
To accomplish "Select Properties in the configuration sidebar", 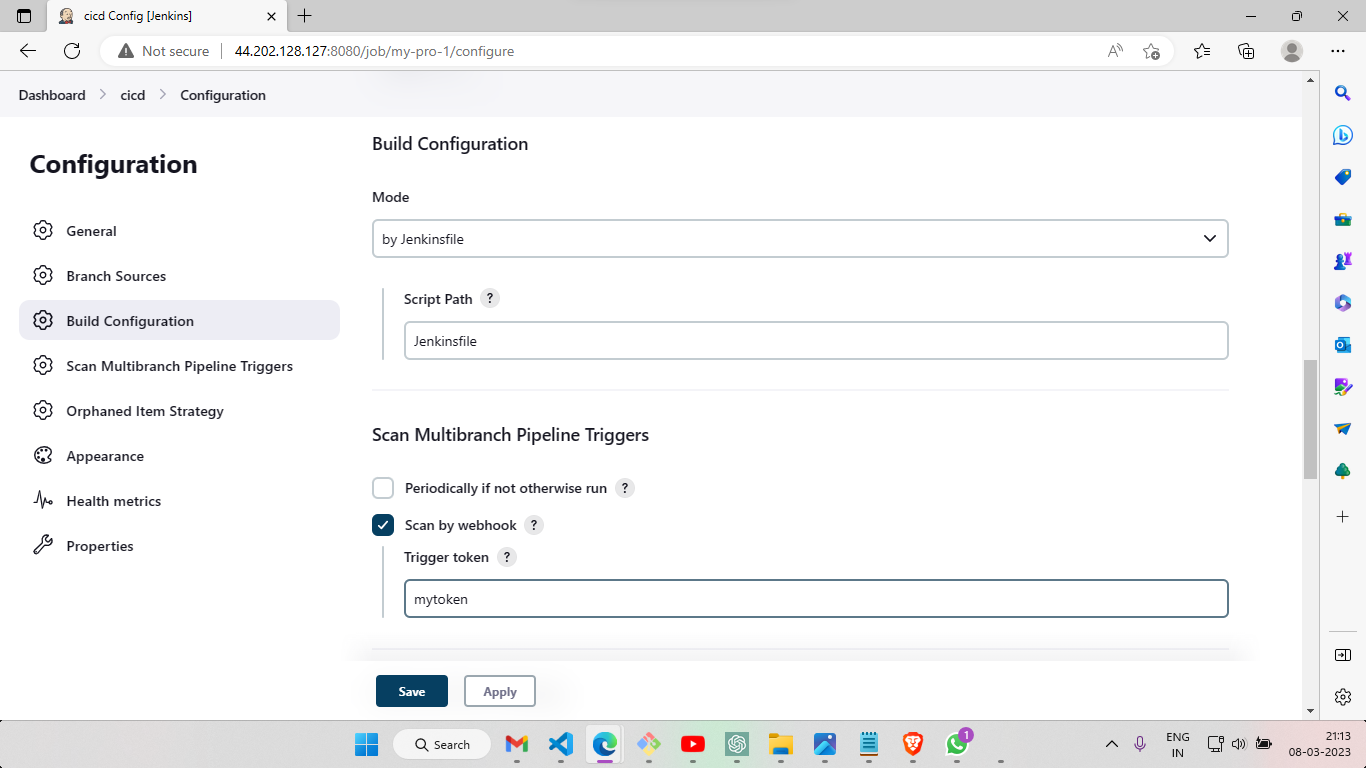I will point(99,545).
